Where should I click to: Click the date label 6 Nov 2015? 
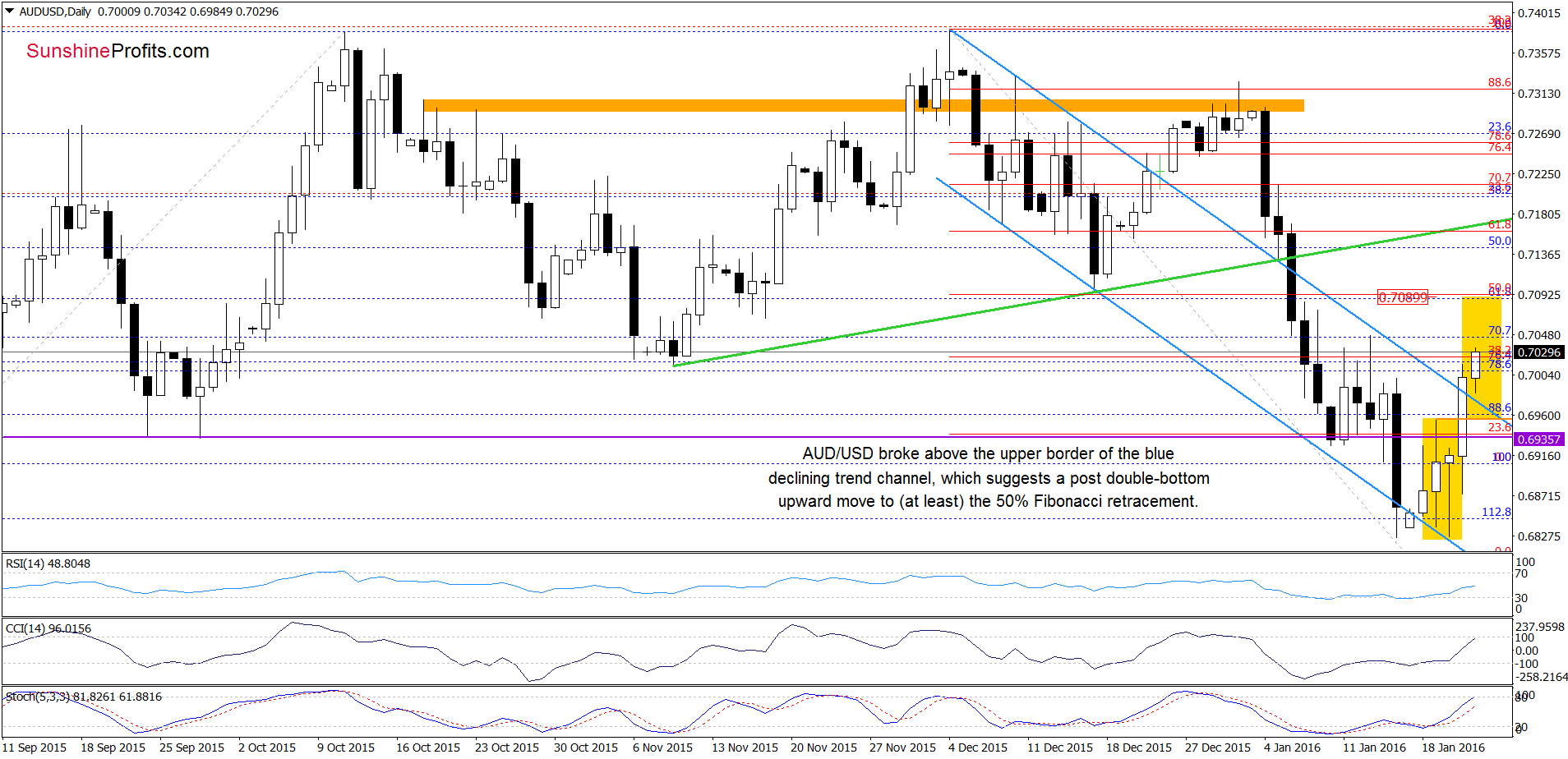(x=662, y=747)
